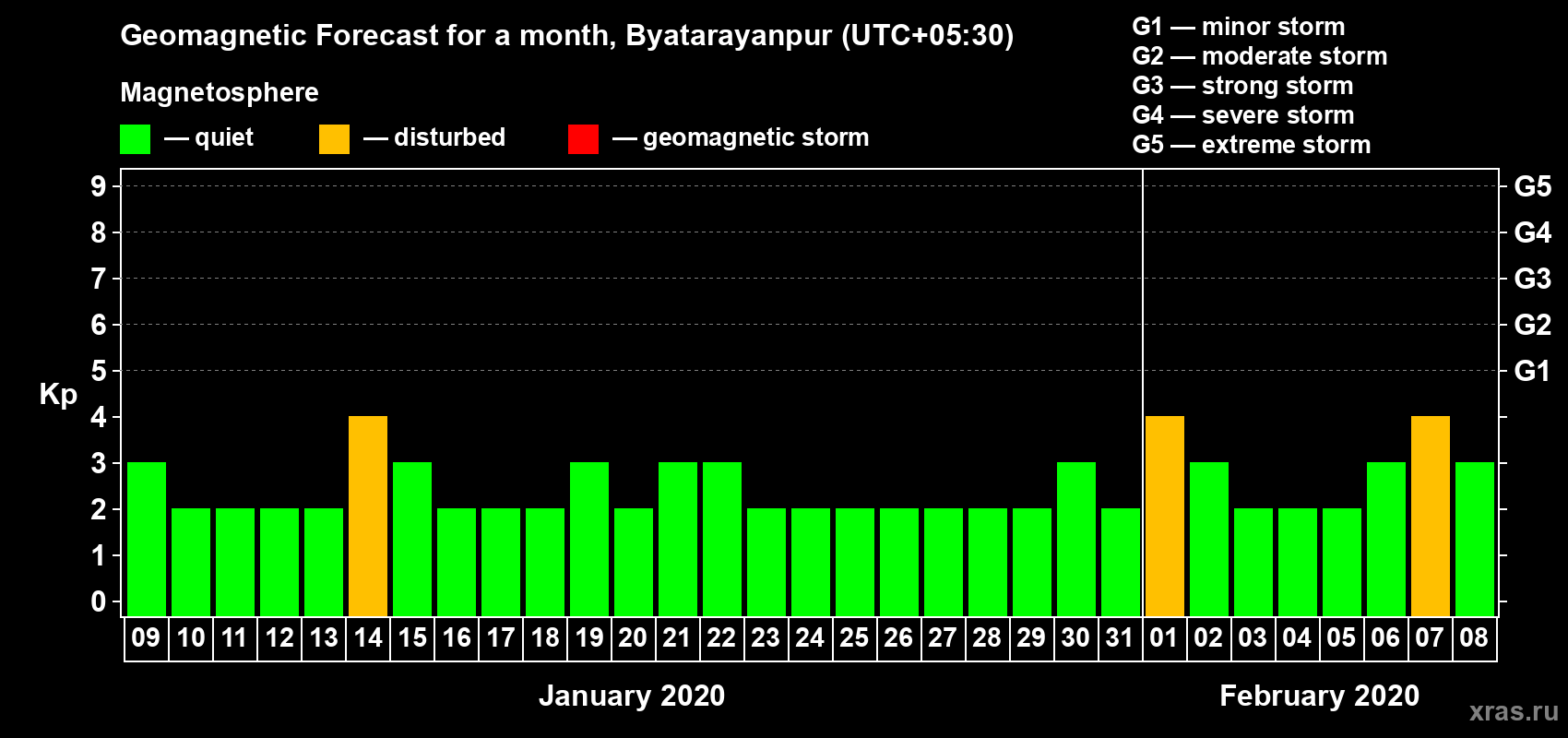Click the green bar for February 06

click(1386, 540)
